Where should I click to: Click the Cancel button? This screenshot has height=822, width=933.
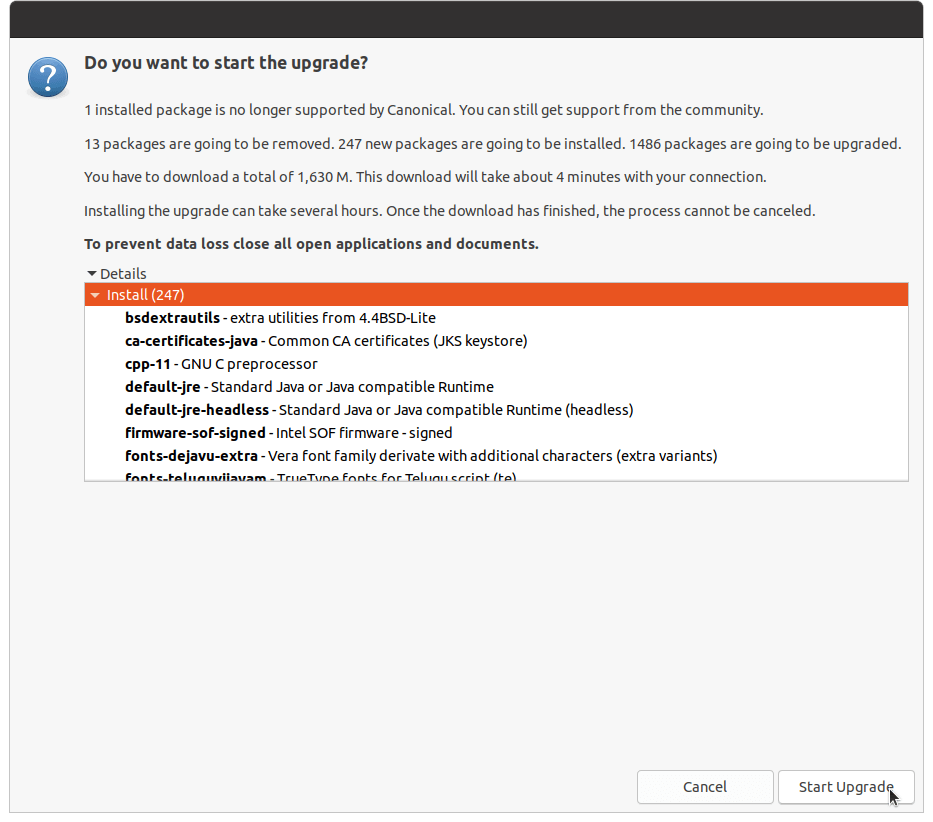(705, 787)
